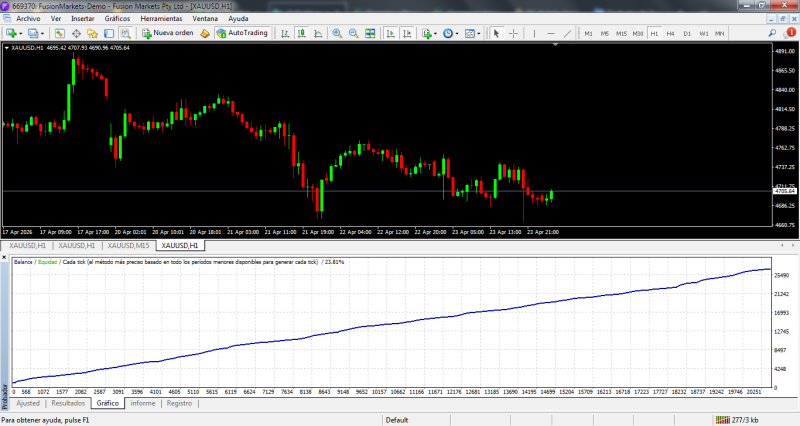Open the Ventana menu
800x426 pixels.
click(205, 18)
